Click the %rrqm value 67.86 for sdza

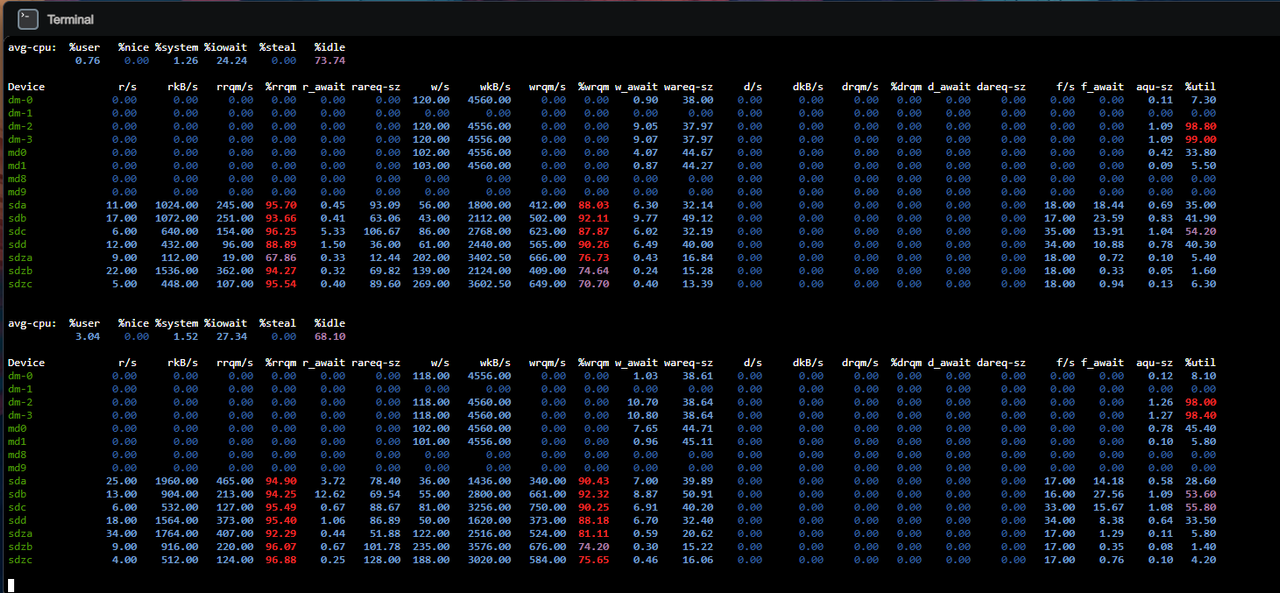[281, 258]
